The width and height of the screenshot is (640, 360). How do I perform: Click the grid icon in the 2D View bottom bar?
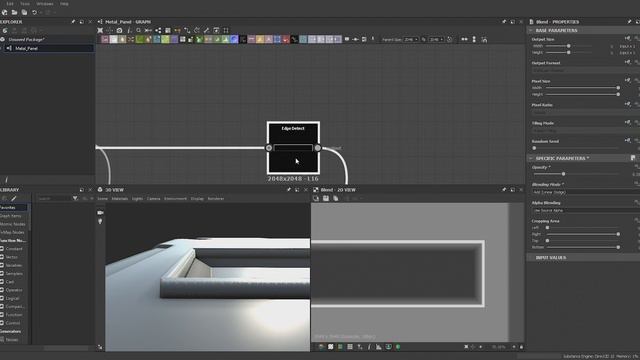click(350, 347)
